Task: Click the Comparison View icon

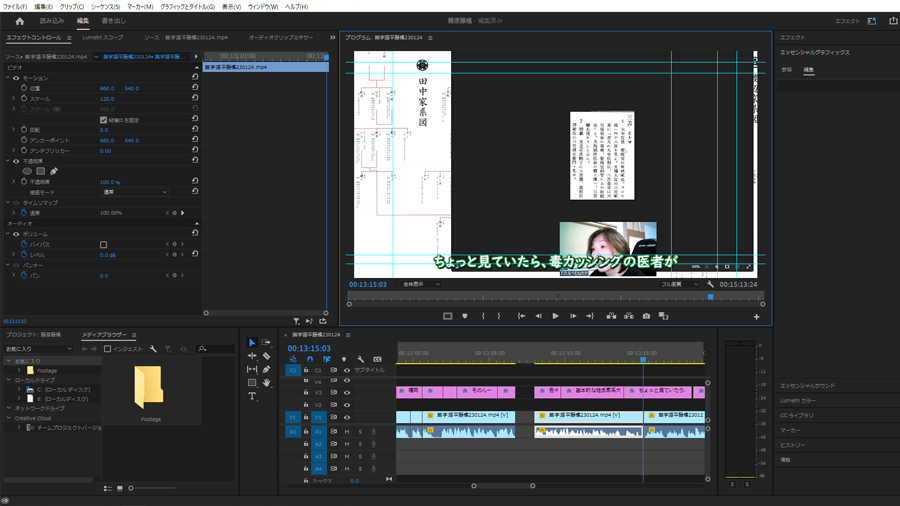Action: tap(664, 316)
